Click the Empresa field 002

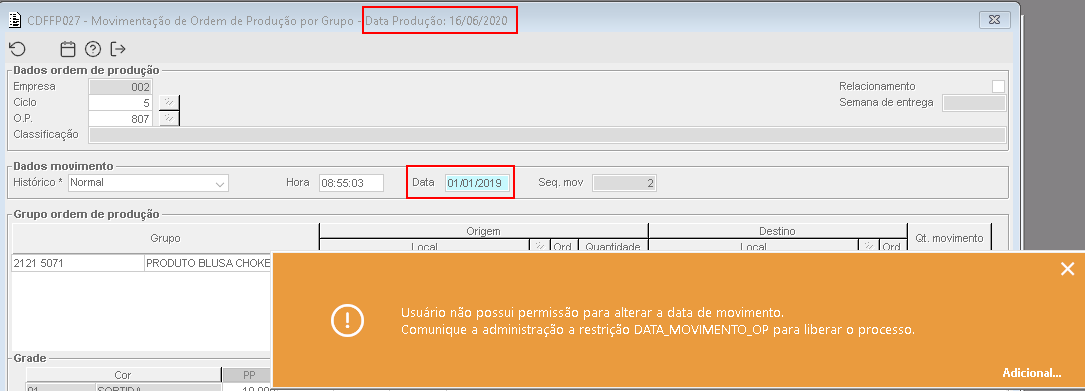click(x=120, y=87)
